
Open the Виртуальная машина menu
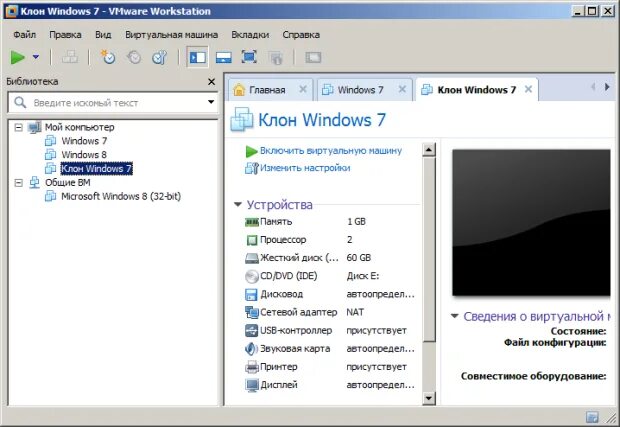[x=171, y=35]
